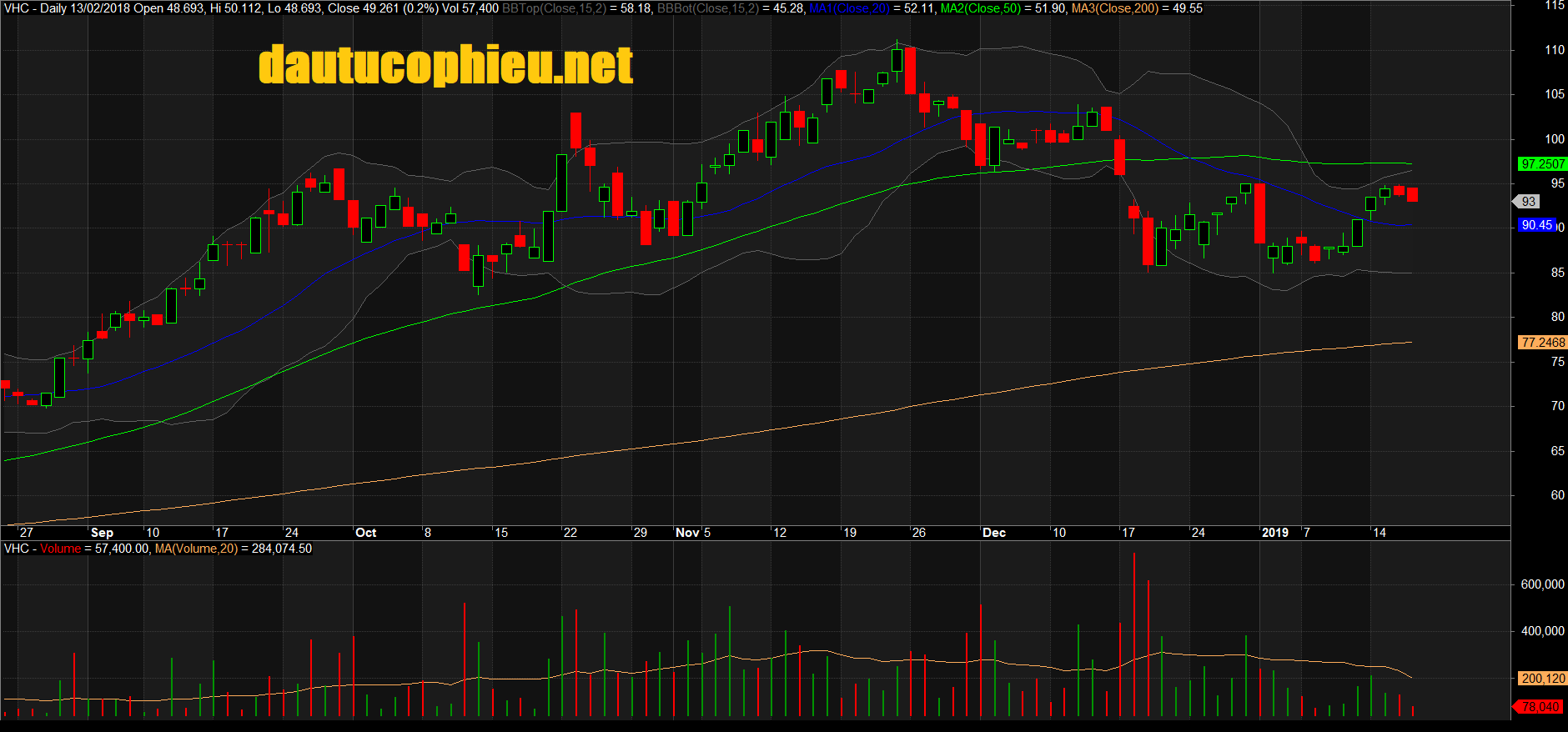
Task: Select the green MA2(Close,50) indicator label
Action: pos(981,8)
